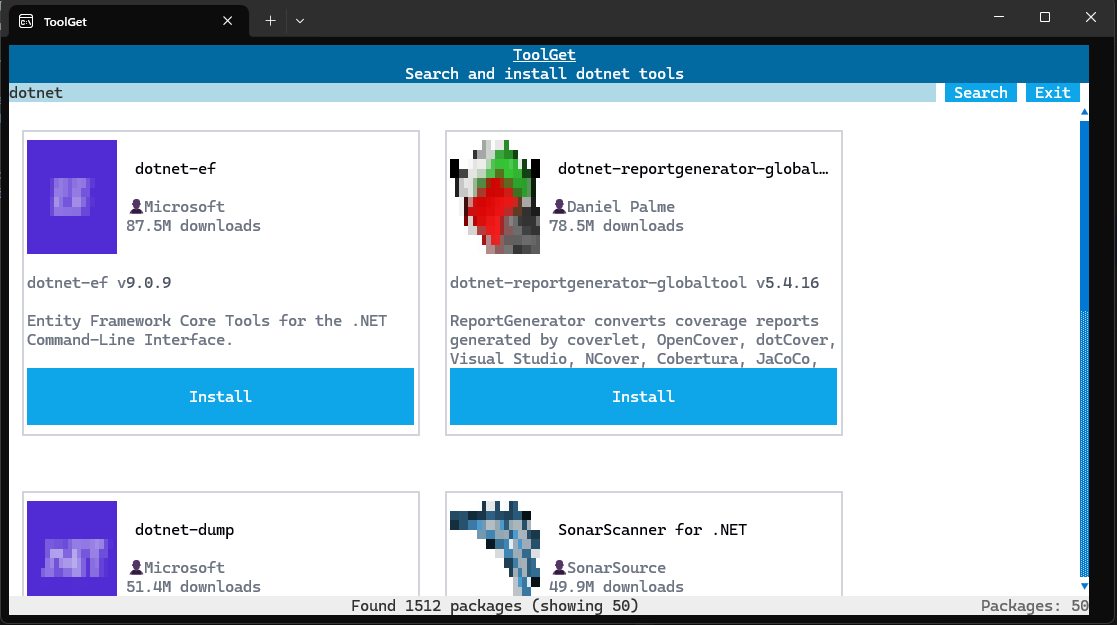Close the ToolGet terminal tab
1117x625 pixels.
click(x=227, y=21)
